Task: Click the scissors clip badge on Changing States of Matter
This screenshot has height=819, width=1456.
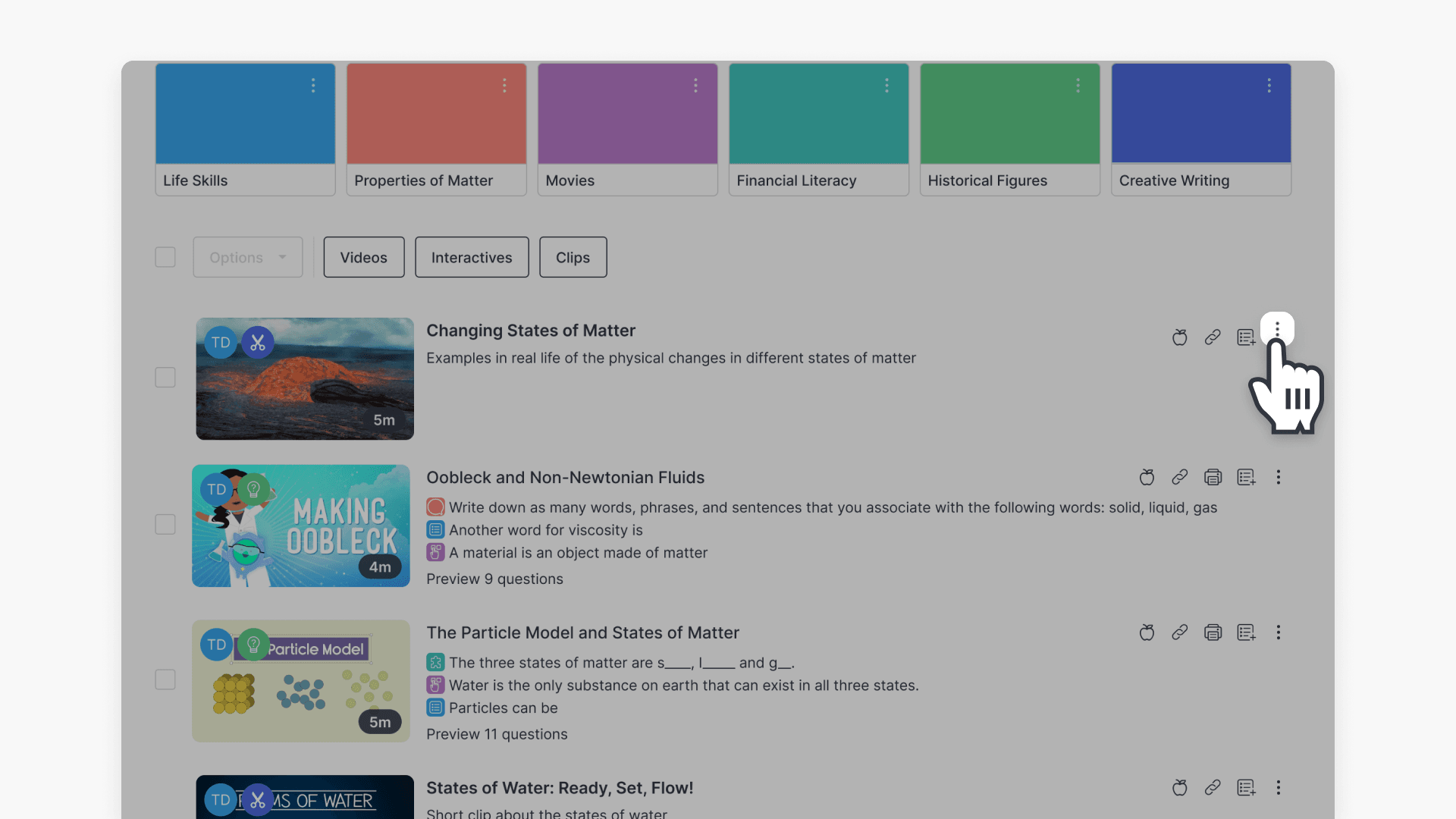Action: [x=258, y=342]
